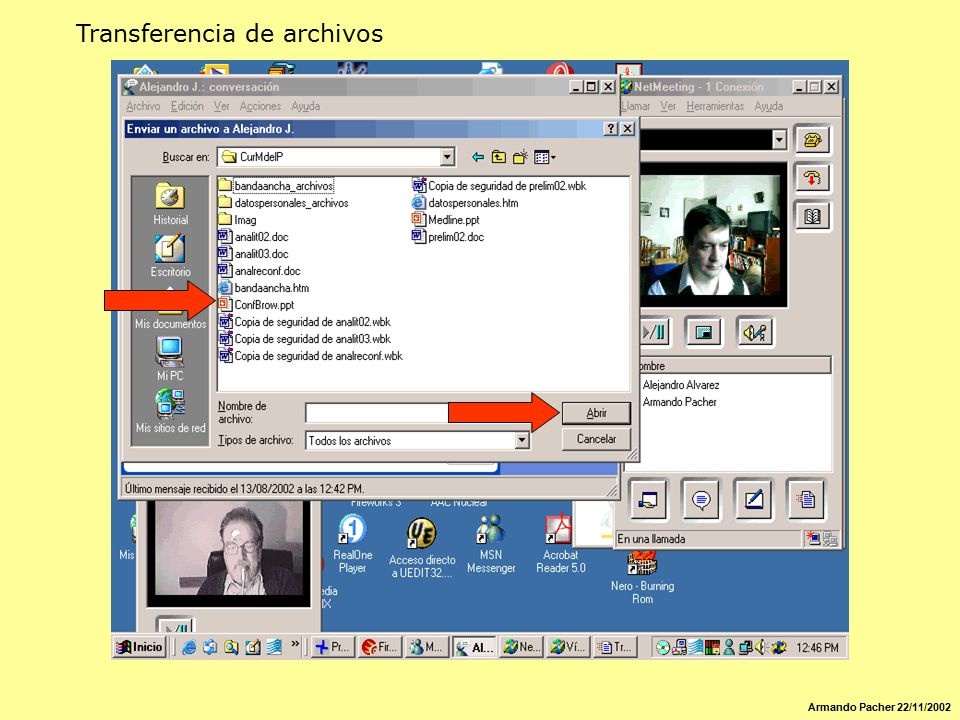
Task: Select file prelim02.doc
Action: (x=448, y=237)
